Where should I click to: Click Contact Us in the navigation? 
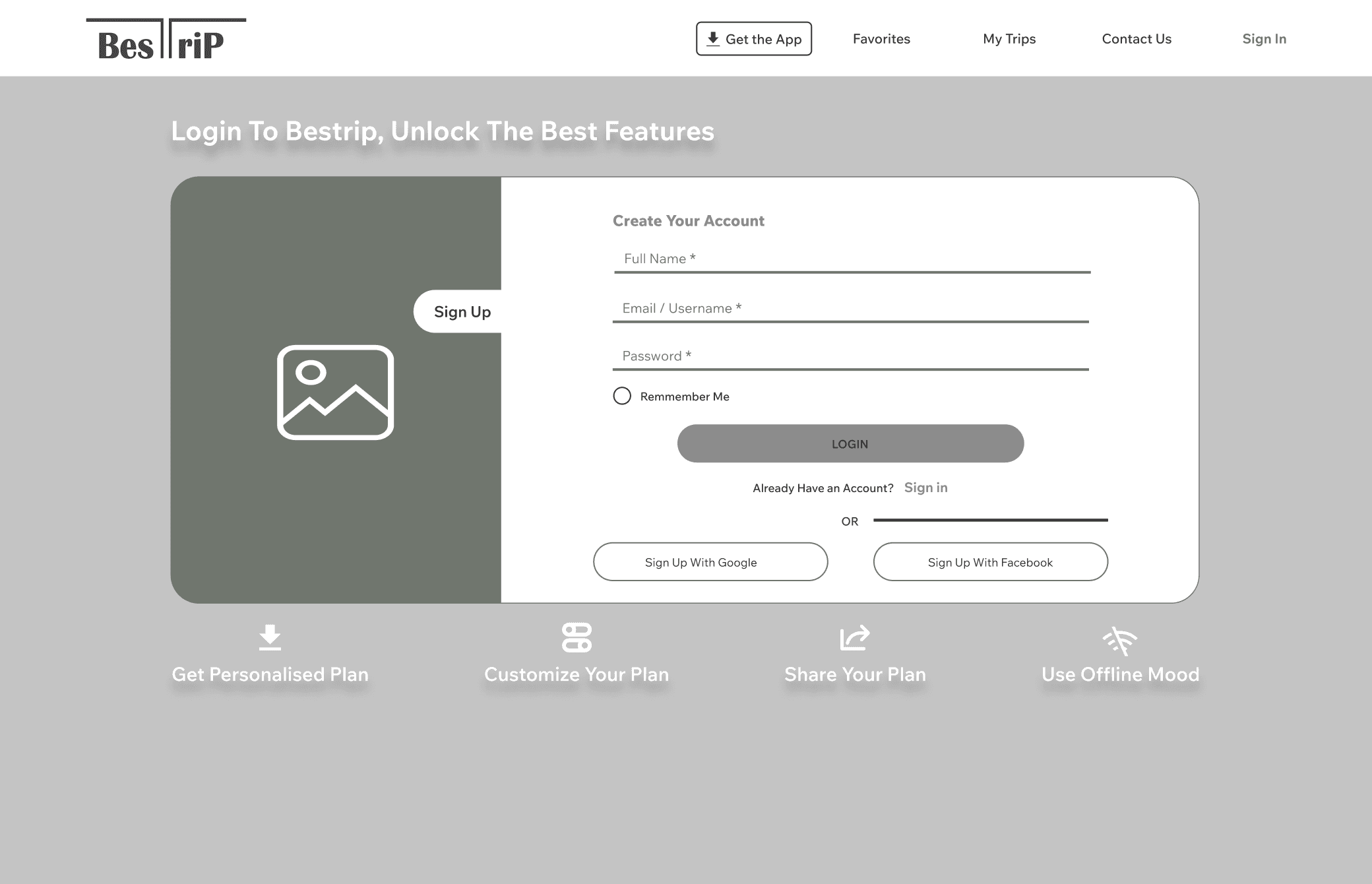pyautogui.click(x=1136, y=39)
